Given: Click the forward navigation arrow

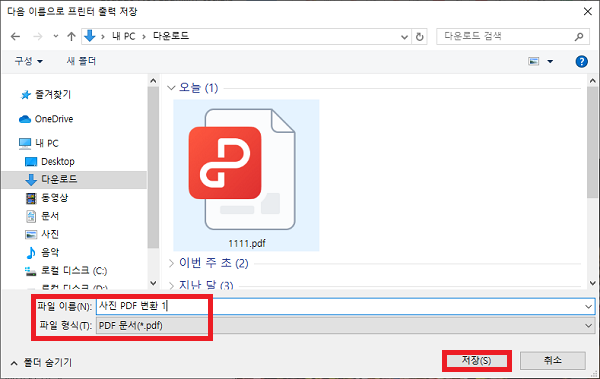Looking at the screenshot, I should [x=38, y=36].
